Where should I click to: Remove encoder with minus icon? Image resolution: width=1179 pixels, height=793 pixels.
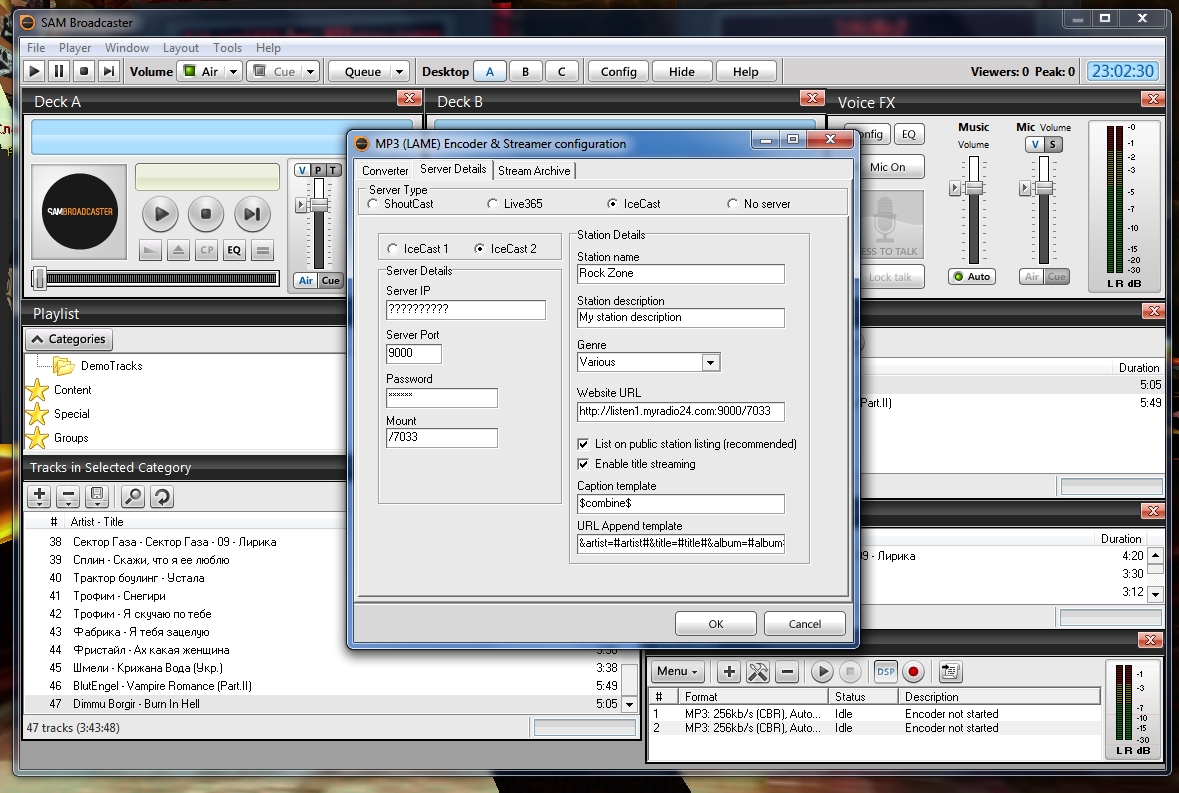click(x=787, y=671)
